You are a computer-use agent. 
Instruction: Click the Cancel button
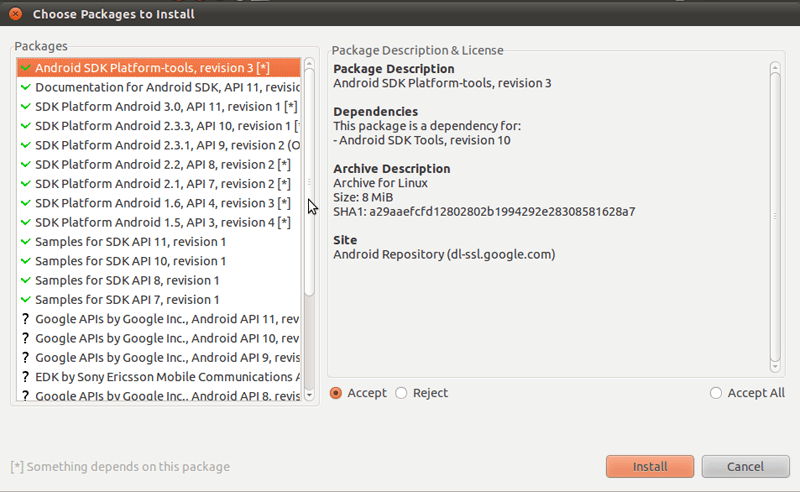(745, 466)
